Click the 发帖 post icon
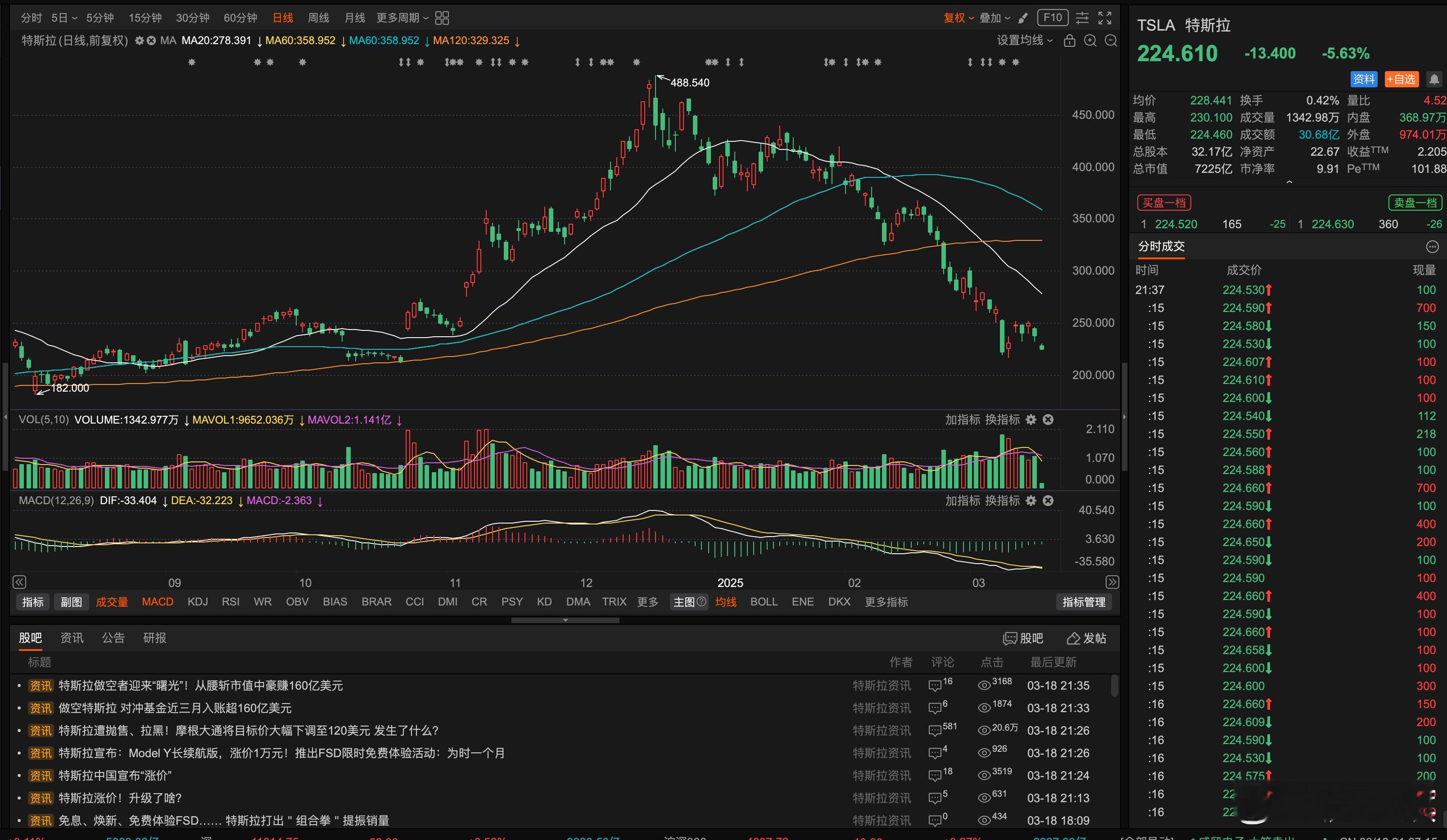The height and width of the screenshot is (840, 1447). 1073,638
